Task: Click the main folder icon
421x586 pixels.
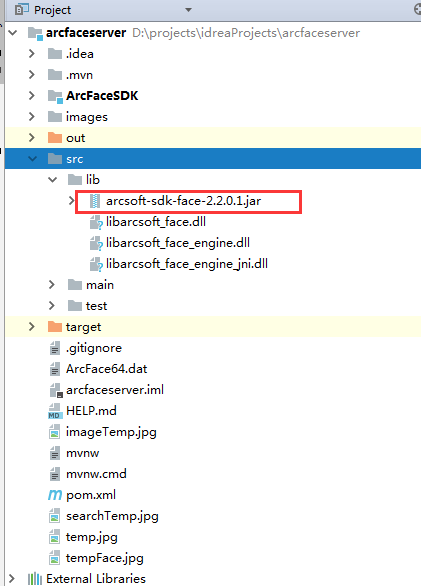Action: 75,285
